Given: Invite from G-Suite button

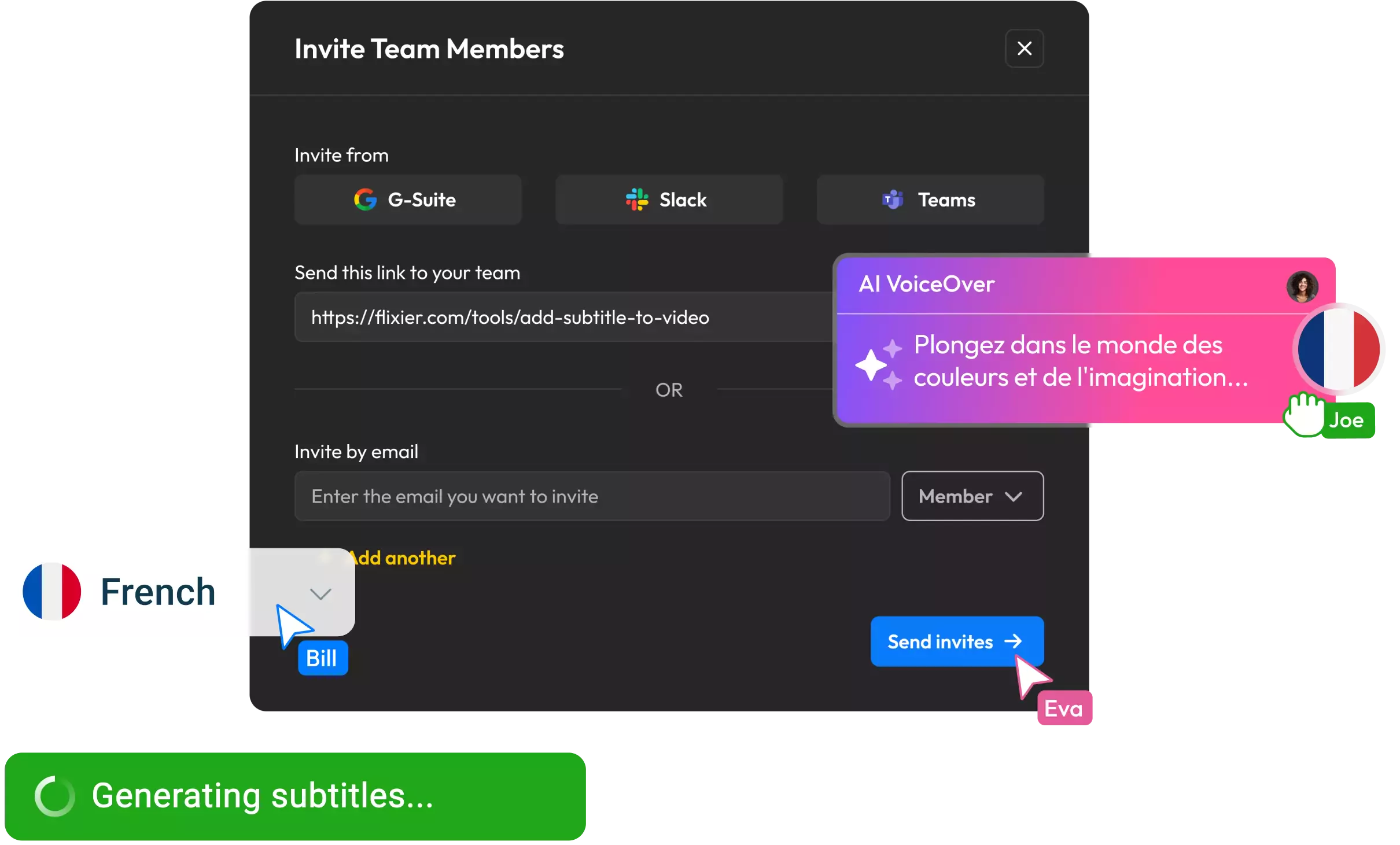Looking at the screenshot, I should 408,200.
